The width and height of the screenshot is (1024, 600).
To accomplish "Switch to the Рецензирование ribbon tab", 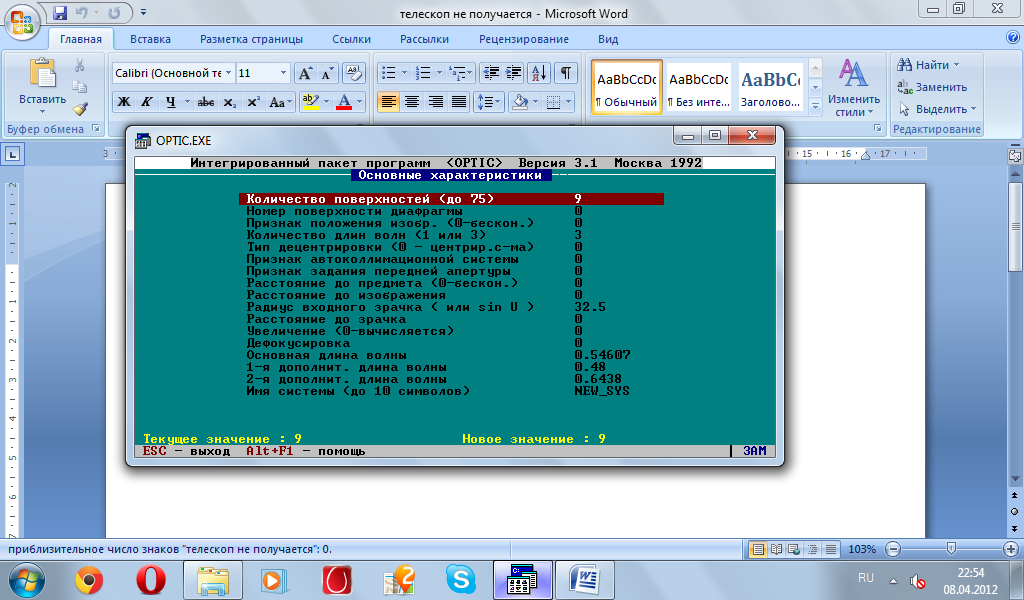I will click(x=524, y=39).
